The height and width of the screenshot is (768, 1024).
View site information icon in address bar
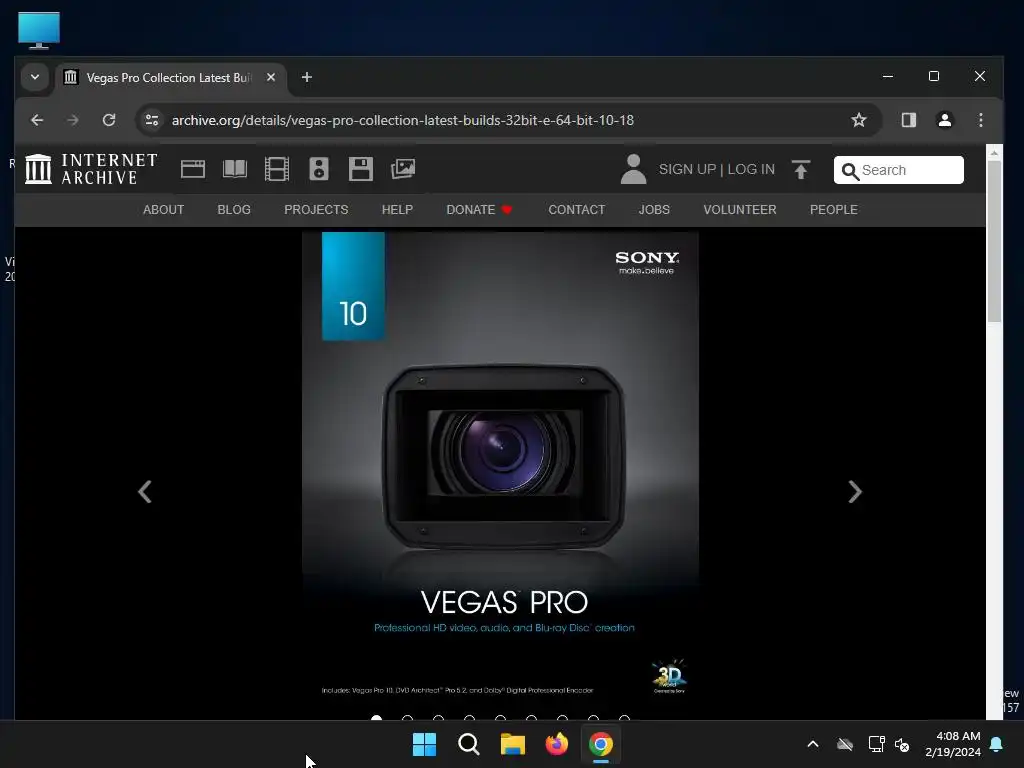(152, 120)
